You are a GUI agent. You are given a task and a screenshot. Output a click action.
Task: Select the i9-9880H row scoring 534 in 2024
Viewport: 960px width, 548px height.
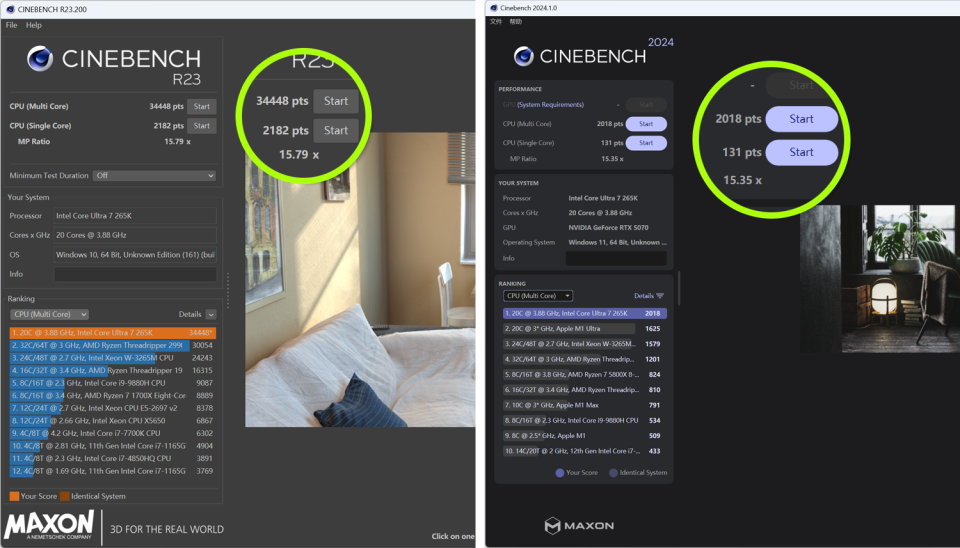585,421
